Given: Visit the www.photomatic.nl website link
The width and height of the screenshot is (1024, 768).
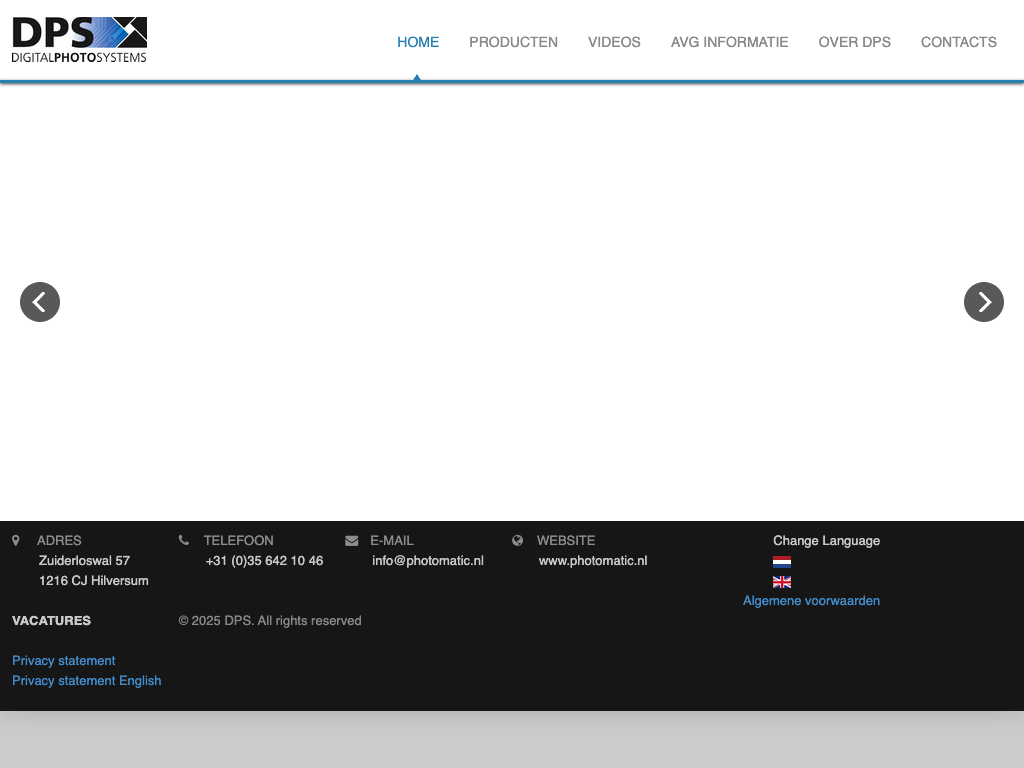Looking at the screenshot, I should click(593, 561).
